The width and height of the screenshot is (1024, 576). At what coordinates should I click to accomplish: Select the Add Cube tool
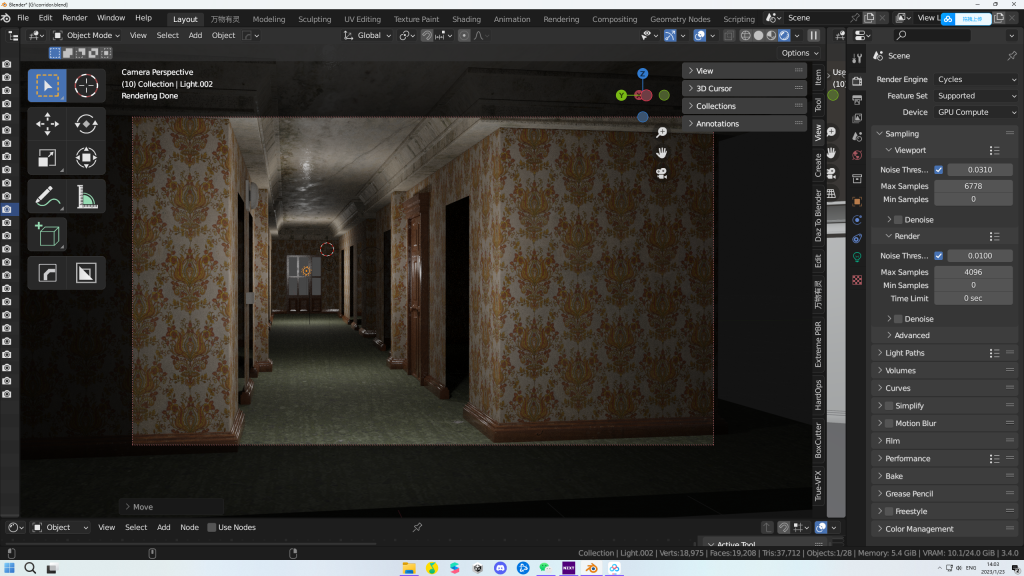pyautogui.click(x=47, y=234)
